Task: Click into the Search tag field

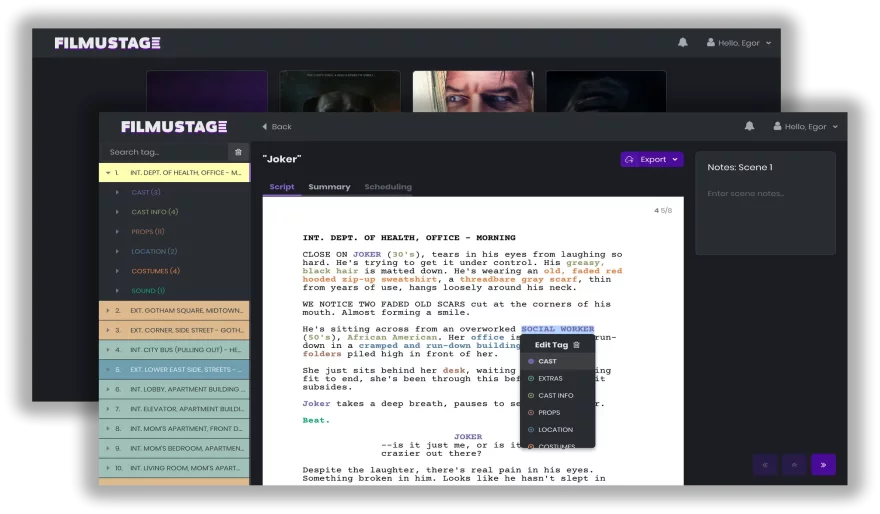Action: coord(164,152)
